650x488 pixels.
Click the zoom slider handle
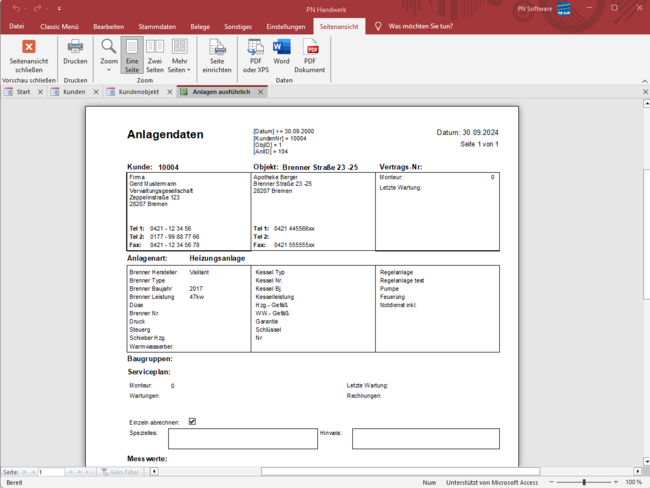[x=584, y=482]
